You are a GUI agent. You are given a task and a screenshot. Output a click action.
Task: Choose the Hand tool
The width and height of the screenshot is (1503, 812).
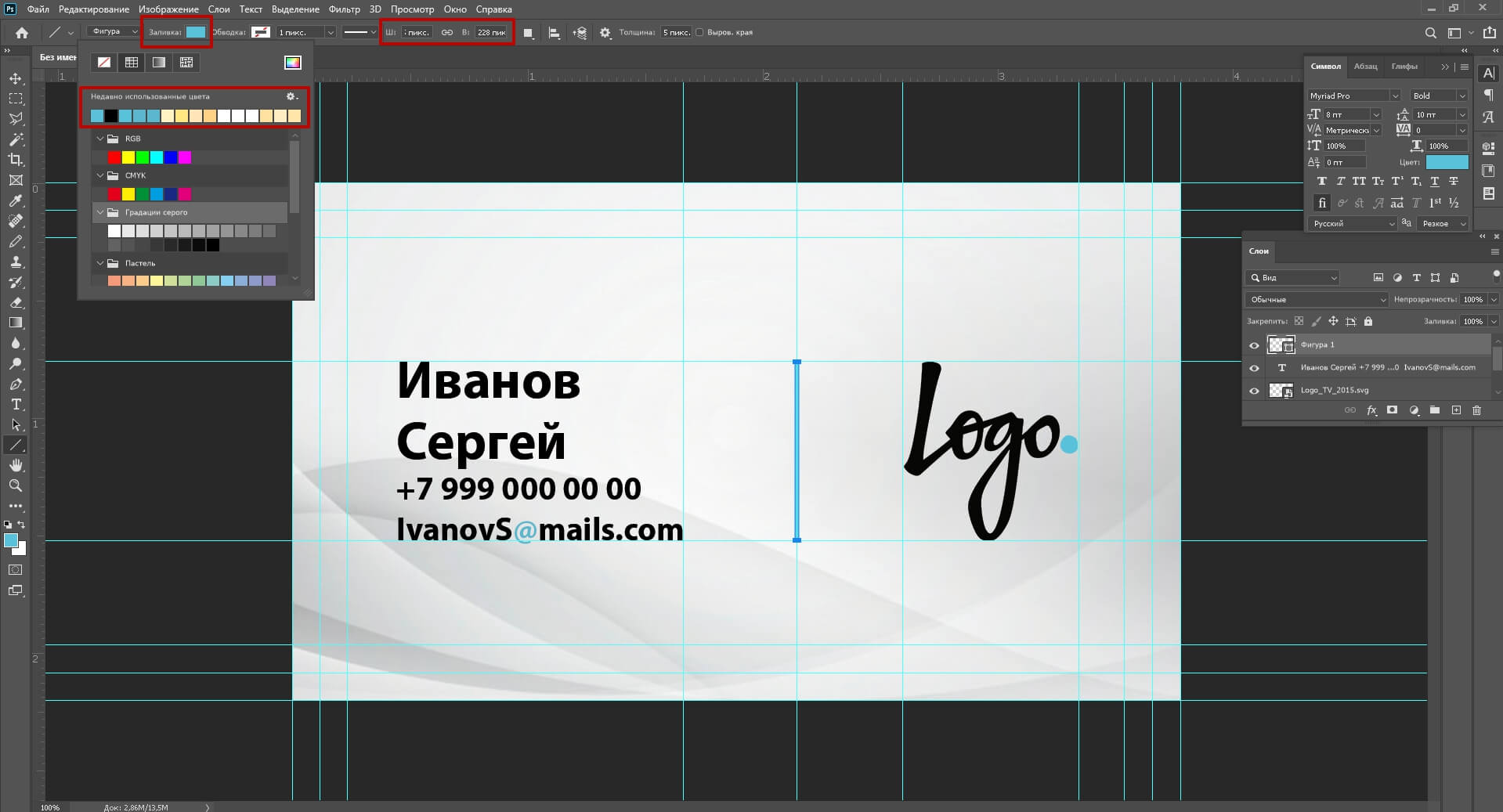(16, 465)
